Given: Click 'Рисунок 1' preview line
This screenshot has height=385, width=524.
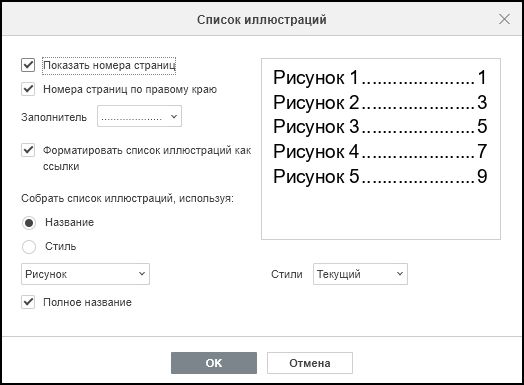Looking at the screenshot, I should [x=380, y=78].
